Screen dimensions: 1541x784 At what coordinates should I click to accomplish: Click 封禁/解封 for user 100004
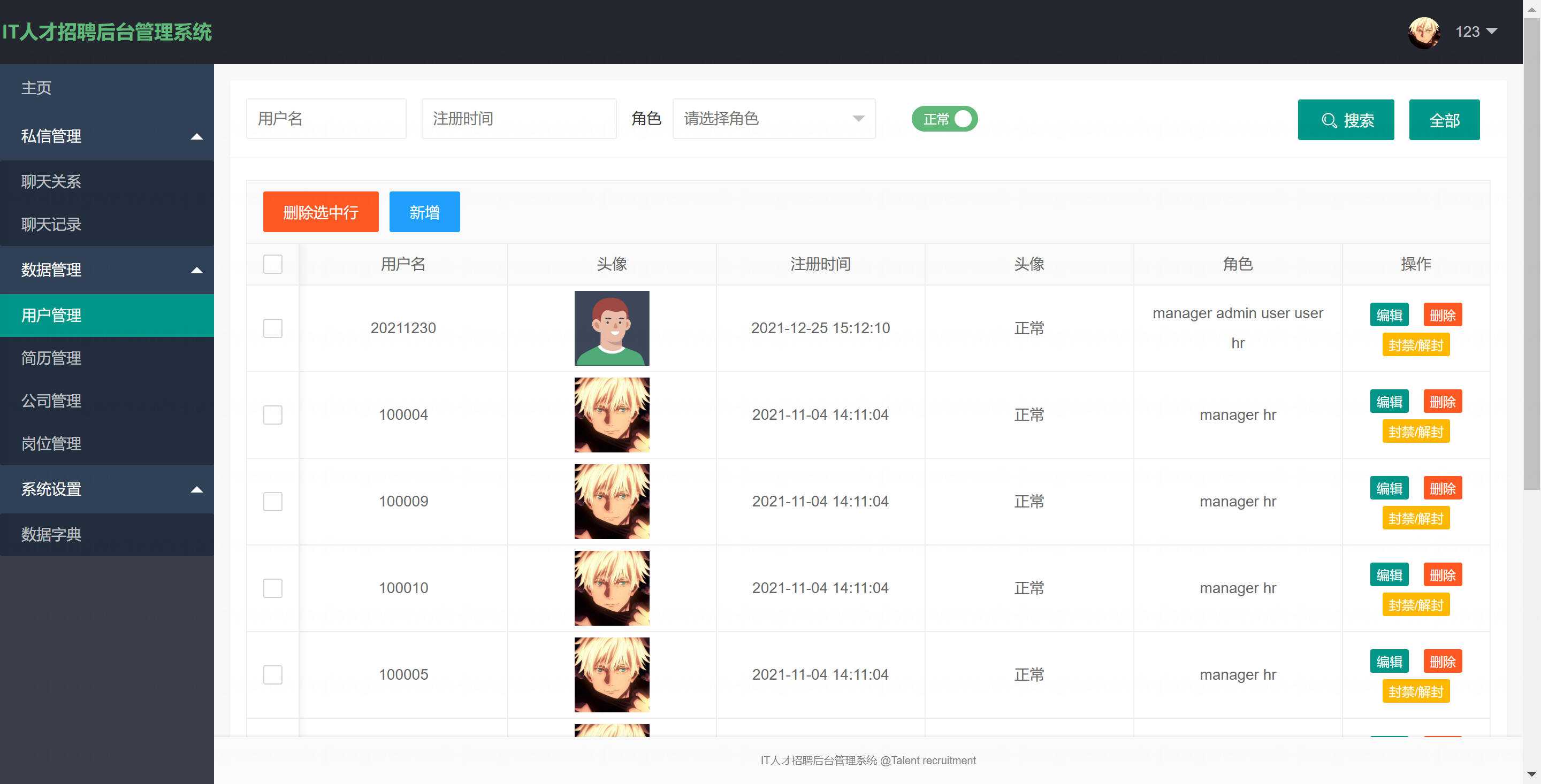[x=1415, y=432]
